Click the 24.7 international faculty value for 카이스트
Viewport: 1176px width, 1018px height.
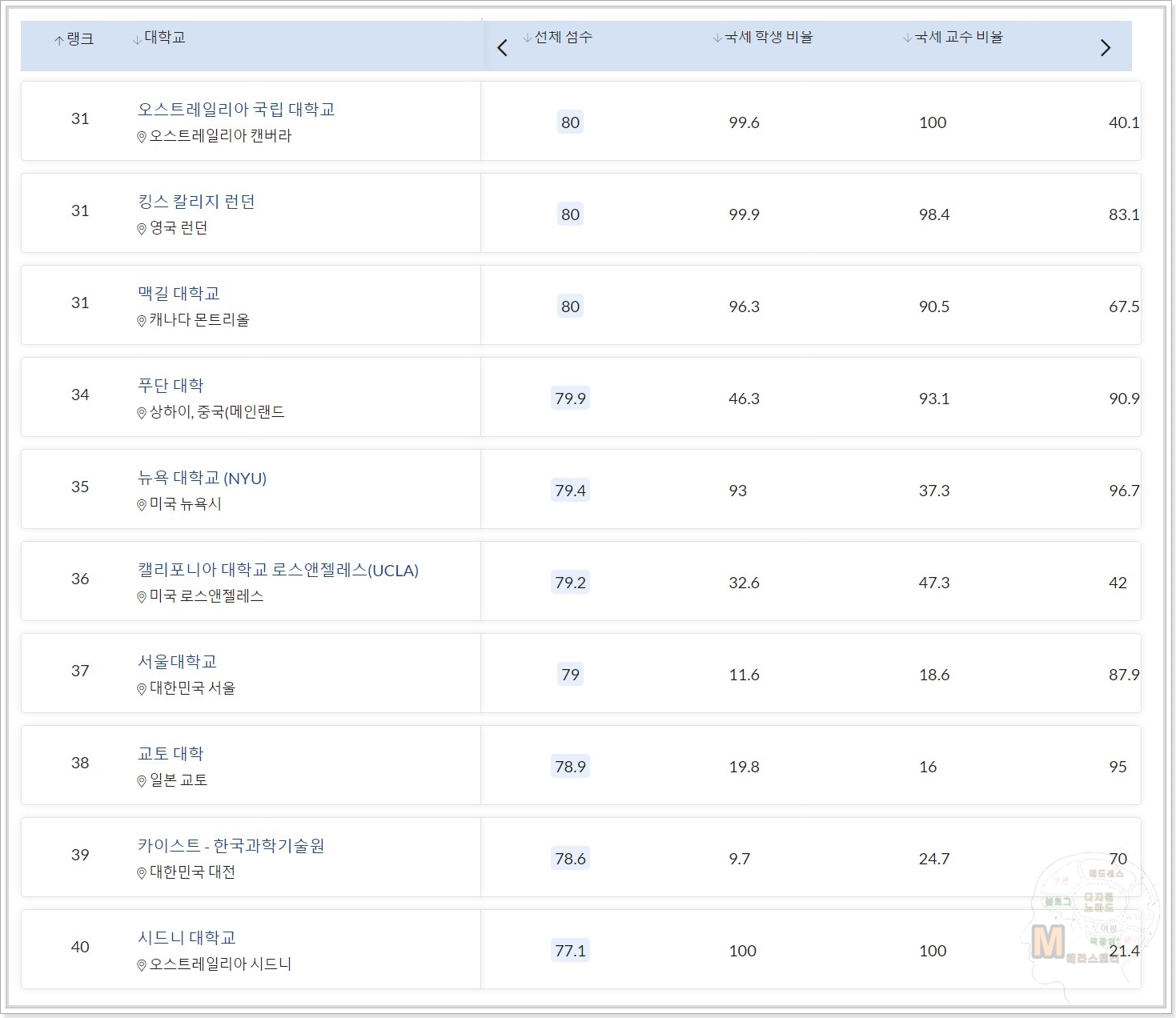tap(934, 859)
